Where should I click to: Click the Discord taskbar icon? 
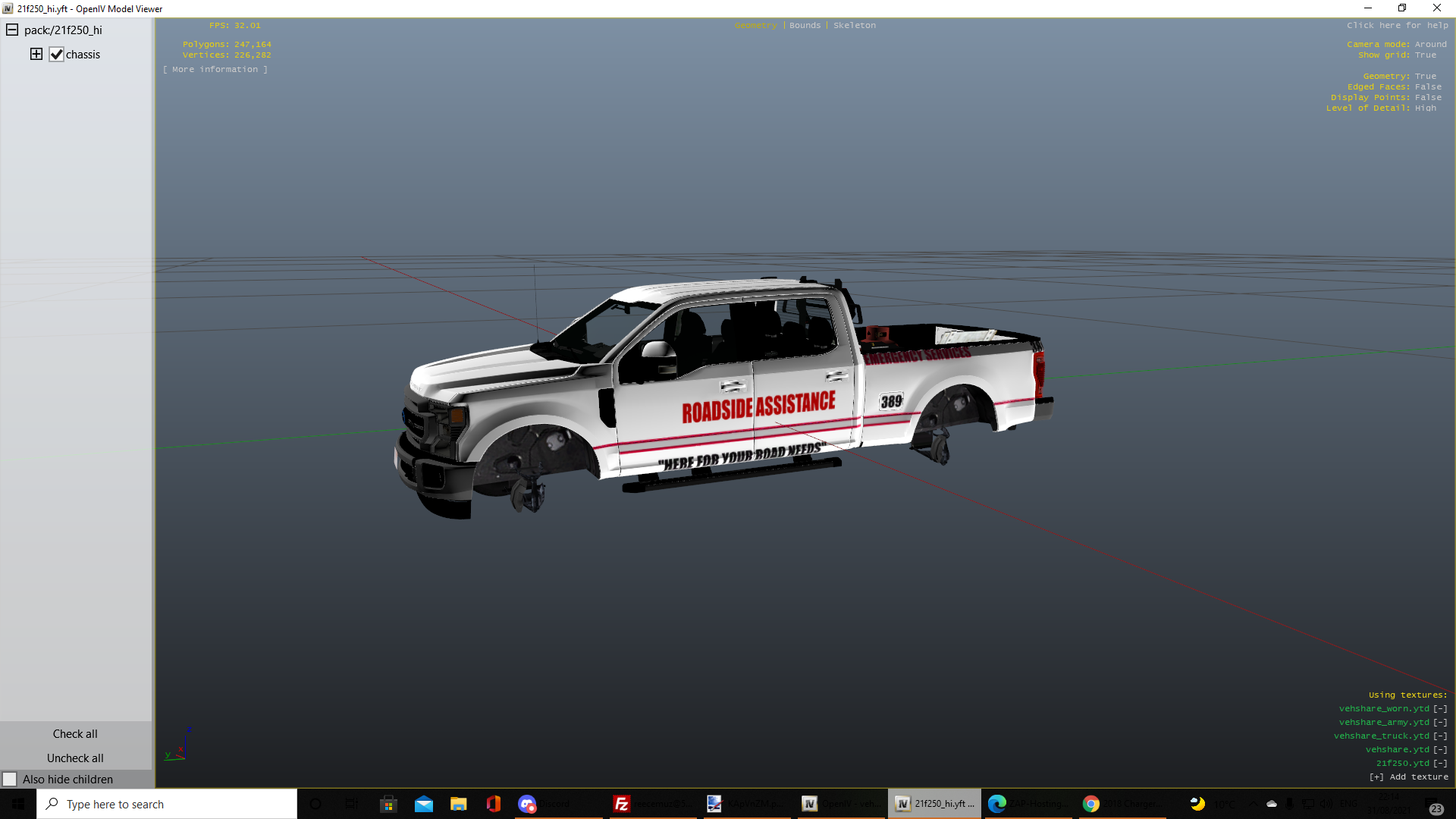pyautogui.click(x=528, y=804)
